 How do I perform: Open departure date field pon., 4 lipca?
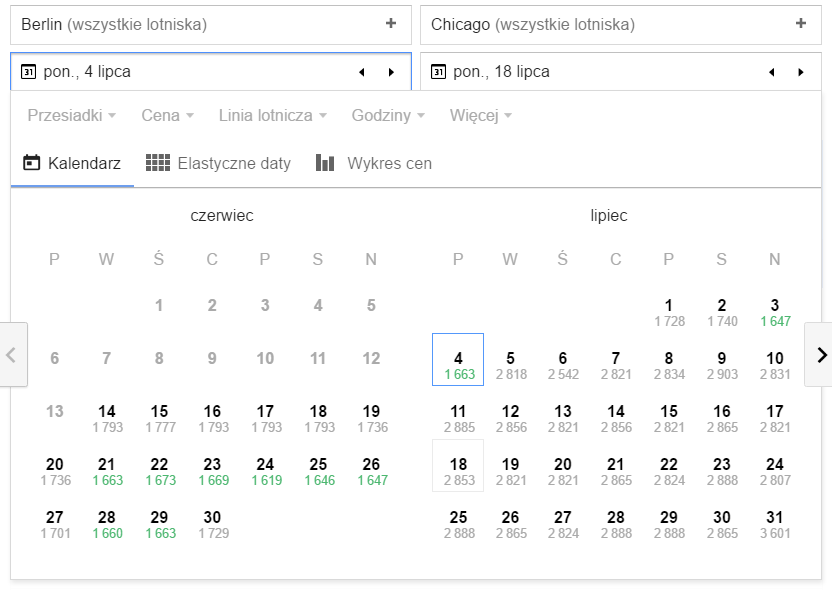pyautogui.click(x=211, y=72)
